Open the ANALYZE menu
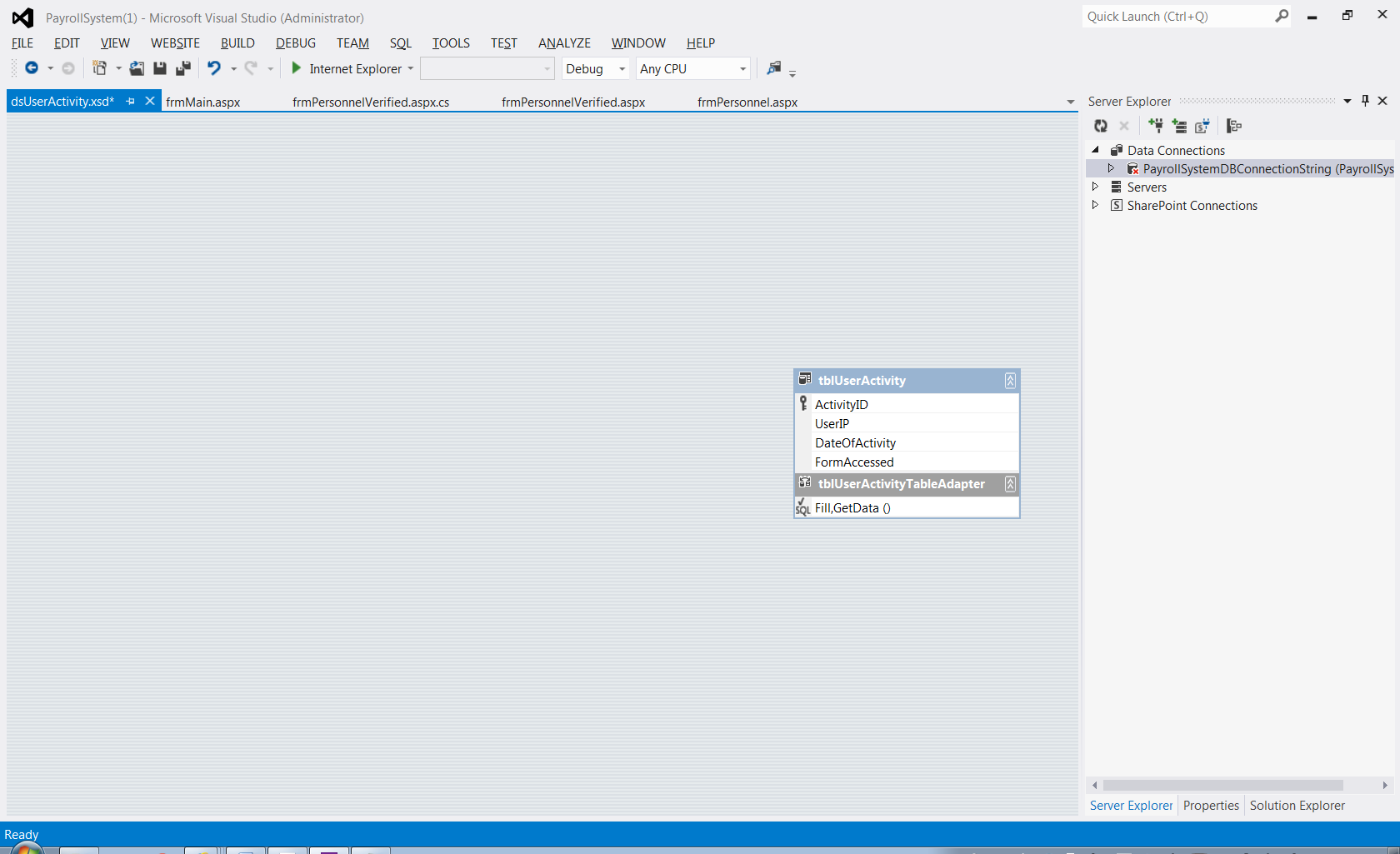The image size is (1400, 854). (x=564, y=43)
